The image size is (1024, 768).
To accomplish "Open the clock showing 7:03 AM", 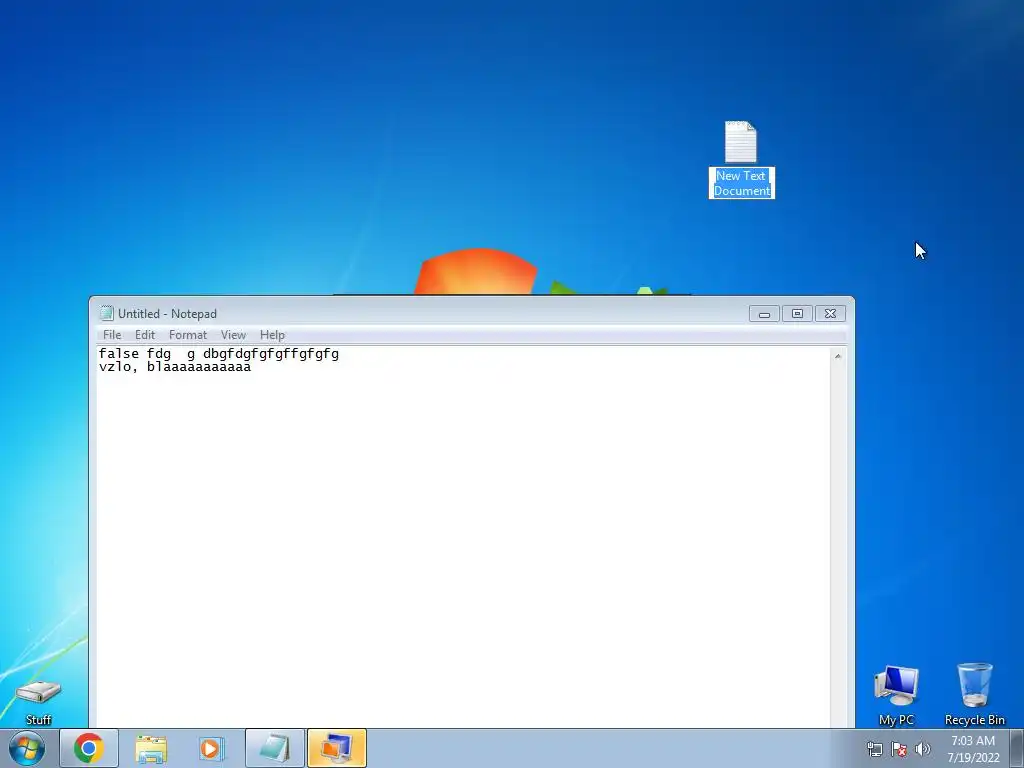I will click(973, 749).
